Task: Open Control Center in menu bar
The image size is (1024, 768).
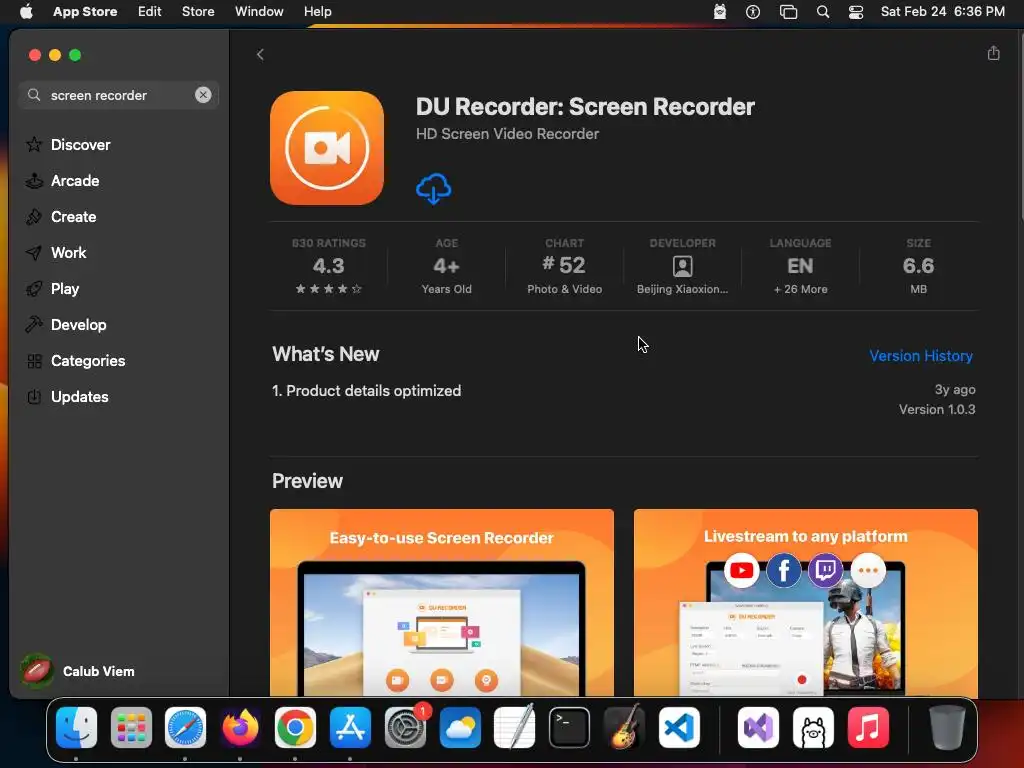Action: pyautogui.click(x=856, y=11)
